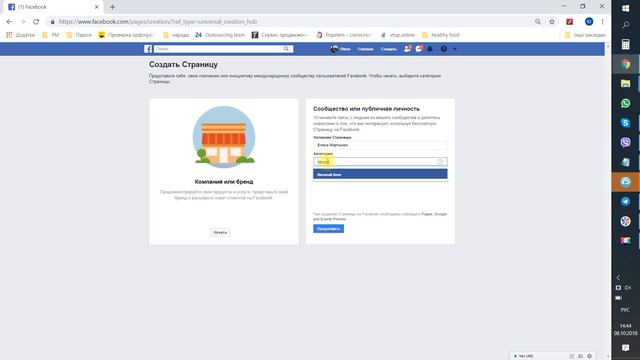Open the Outsourcing.team bookmark
This screenshot has height=360, width=640.
[220, 35]
